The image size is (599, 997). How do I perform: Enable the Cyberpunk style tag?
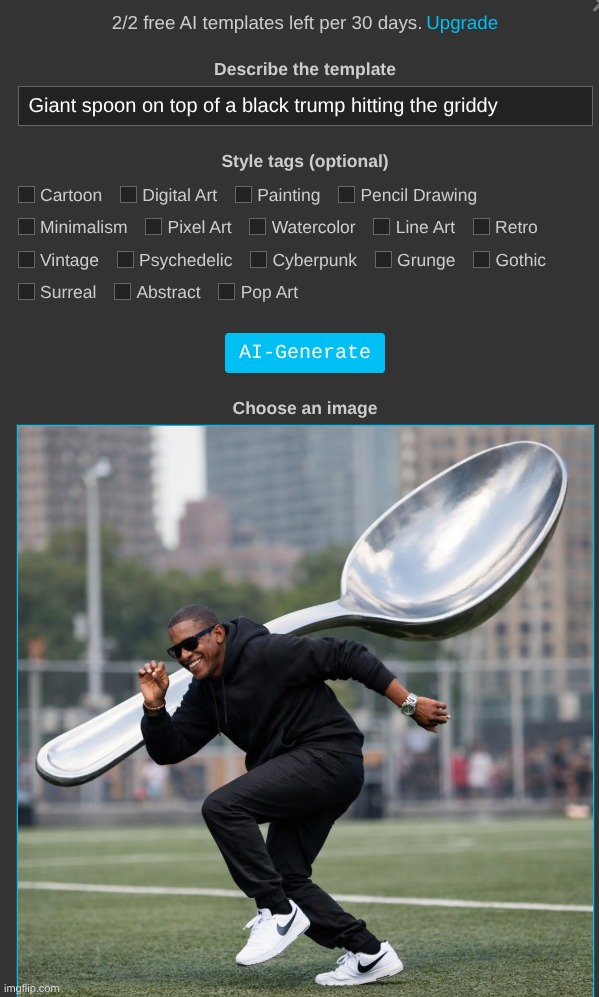pos(258,259)
